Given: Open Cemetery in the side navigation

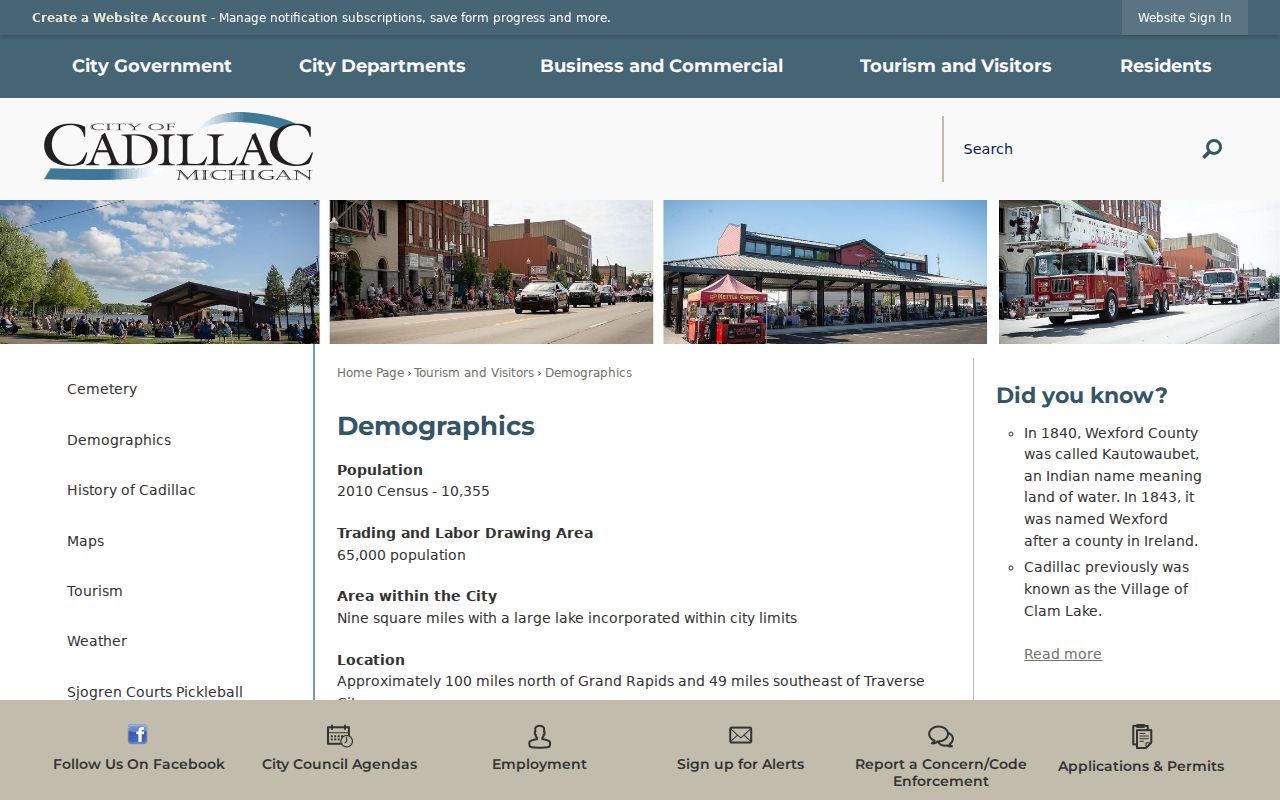Looking at the screenshot, I should click(x=102, y=389).
